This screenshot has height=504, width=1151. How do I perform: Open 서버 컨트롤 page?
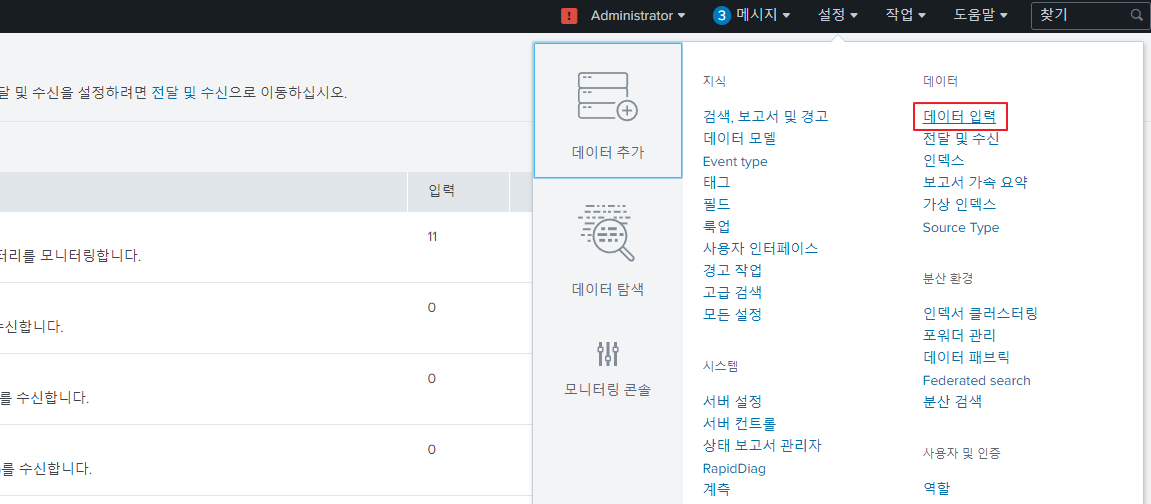pyautogui.click(x=739, y=423)
